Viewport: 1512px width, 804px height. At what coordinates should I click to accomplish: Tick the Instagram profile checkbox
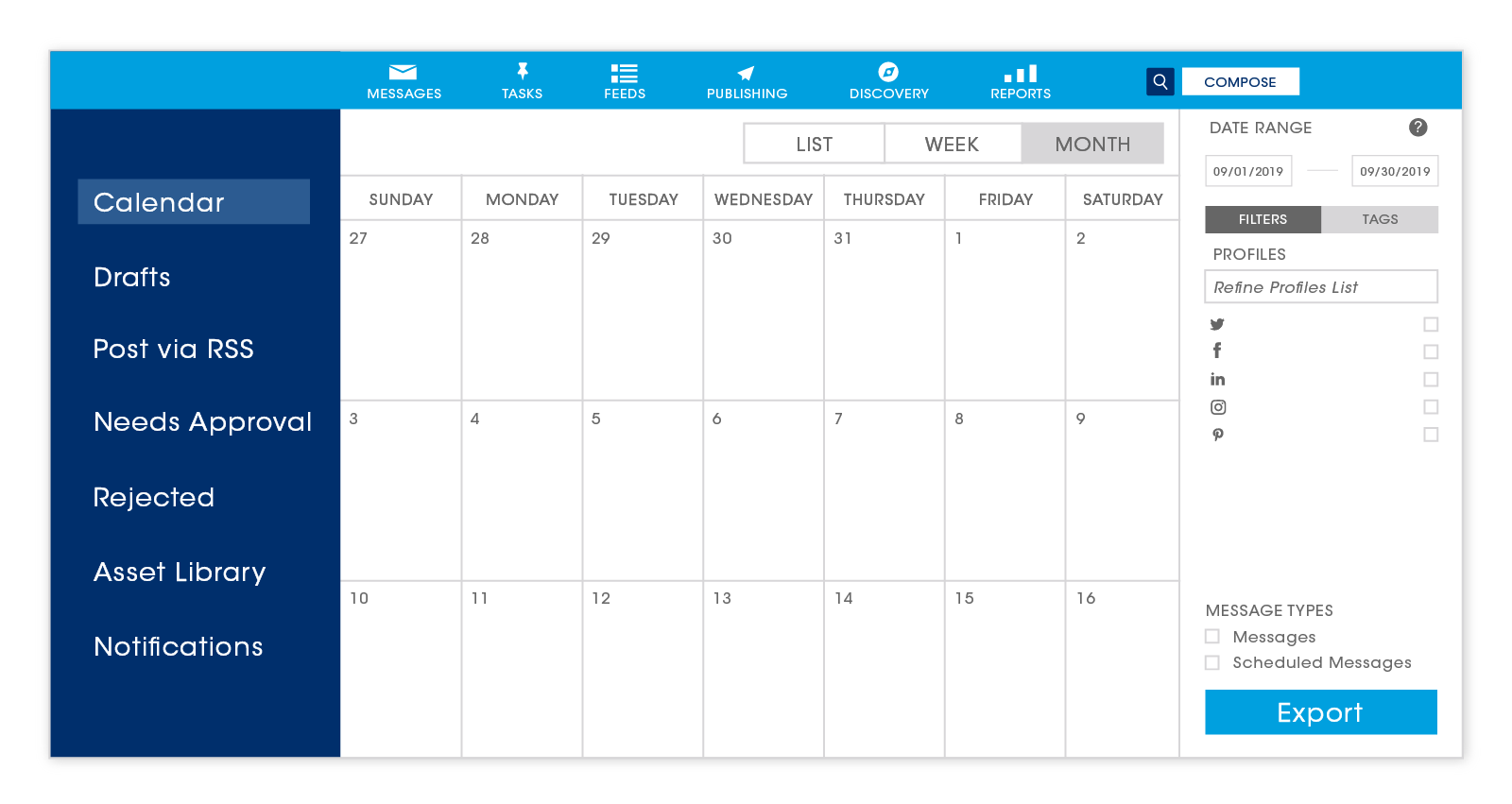(x=1431, y=407)
